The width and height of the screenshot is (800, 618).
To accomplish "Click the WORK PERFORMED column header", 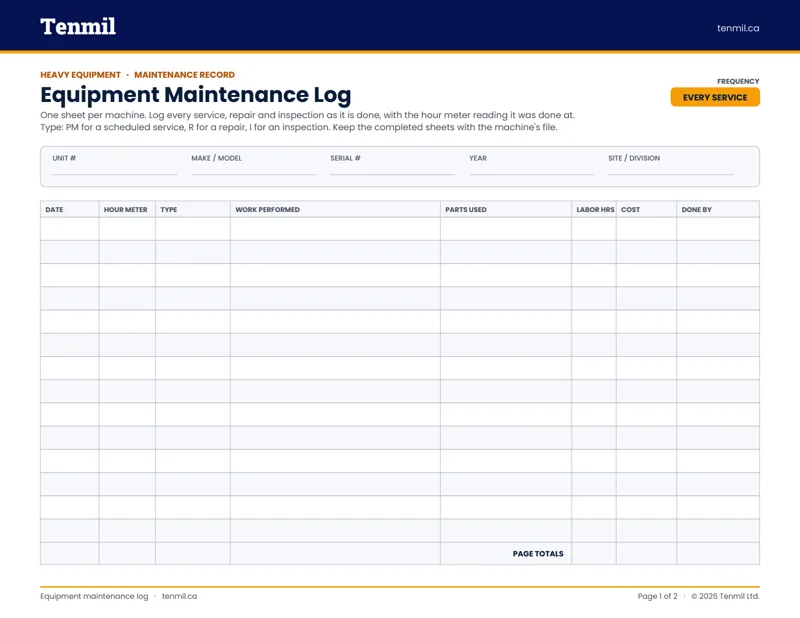I will [335, 209].
